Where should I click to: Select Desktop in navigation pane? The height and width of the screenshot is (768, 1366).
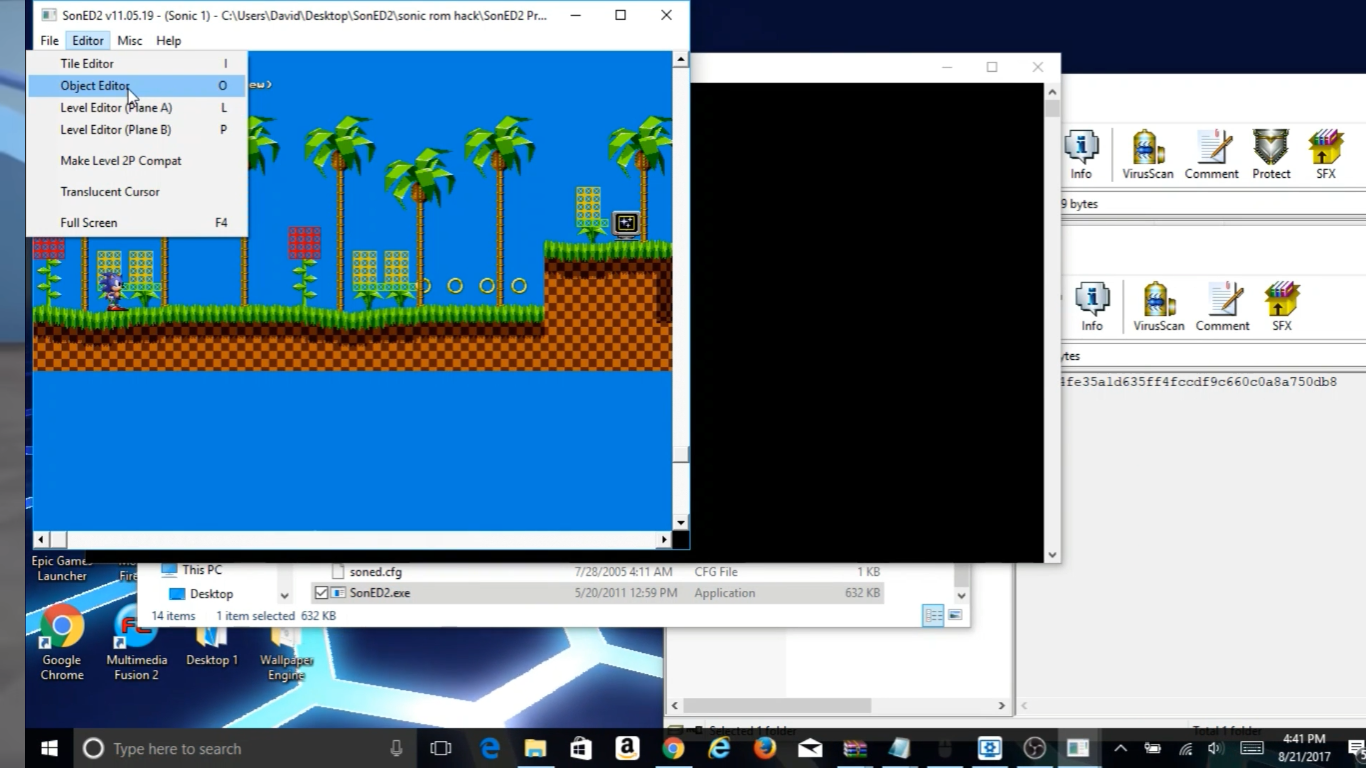[x=211, y=594]
